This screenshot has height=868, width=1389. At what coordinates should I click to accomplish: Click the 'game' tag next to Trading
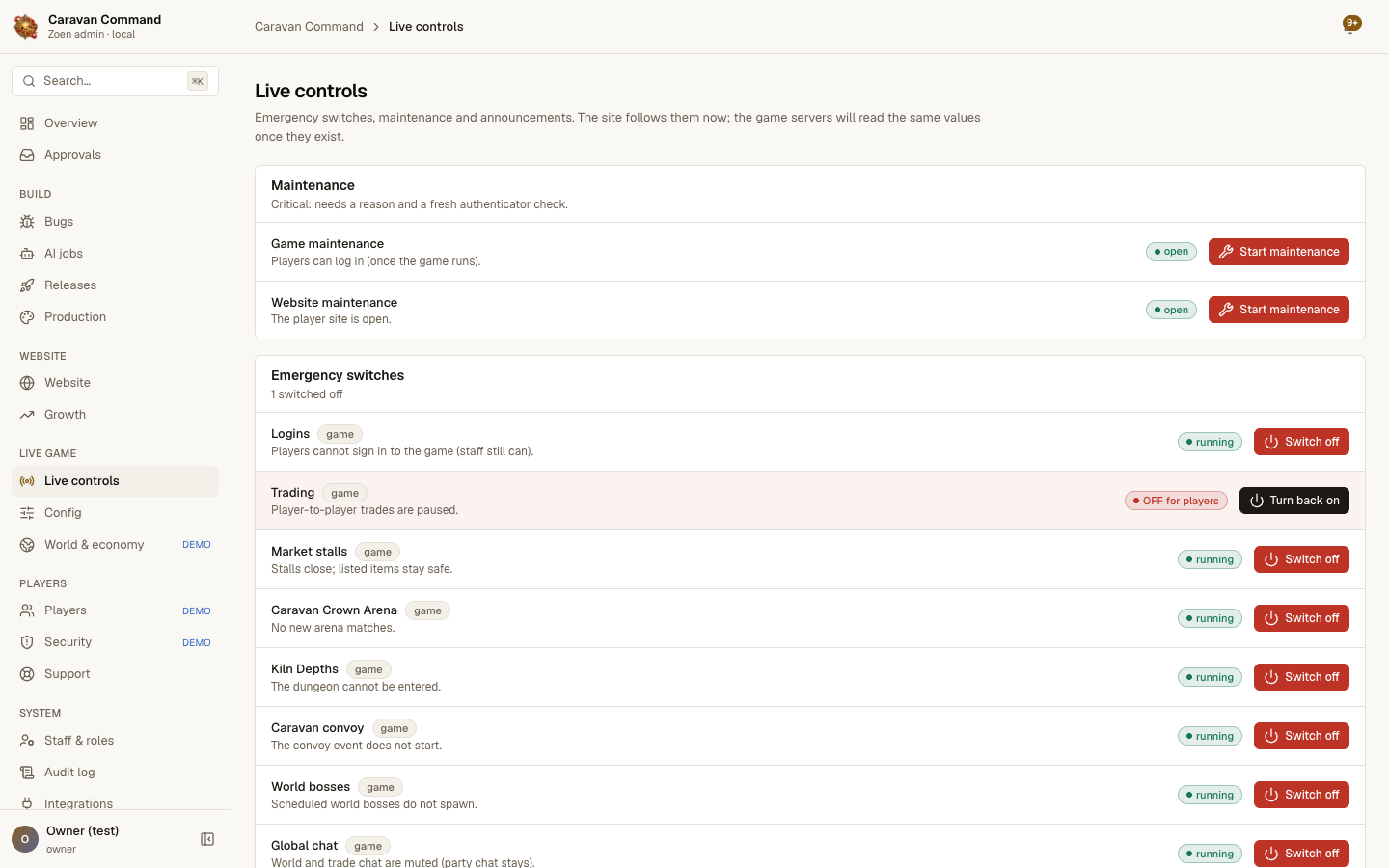pyautogui.click(x=344, y=493)
